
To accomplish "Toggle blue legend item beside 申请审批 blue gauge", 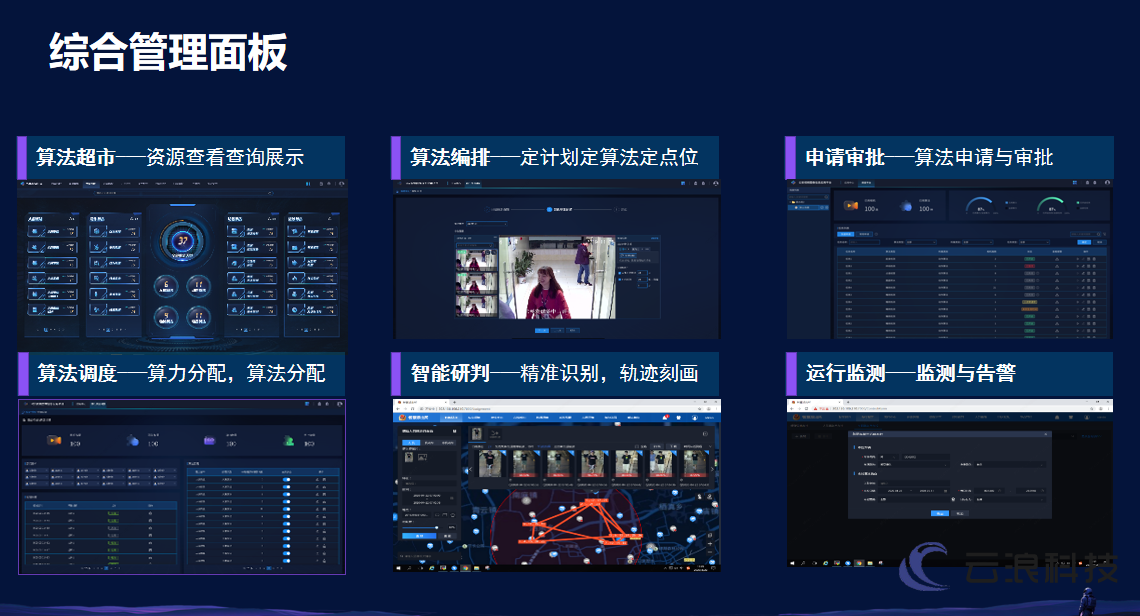I will [1011, 203].
